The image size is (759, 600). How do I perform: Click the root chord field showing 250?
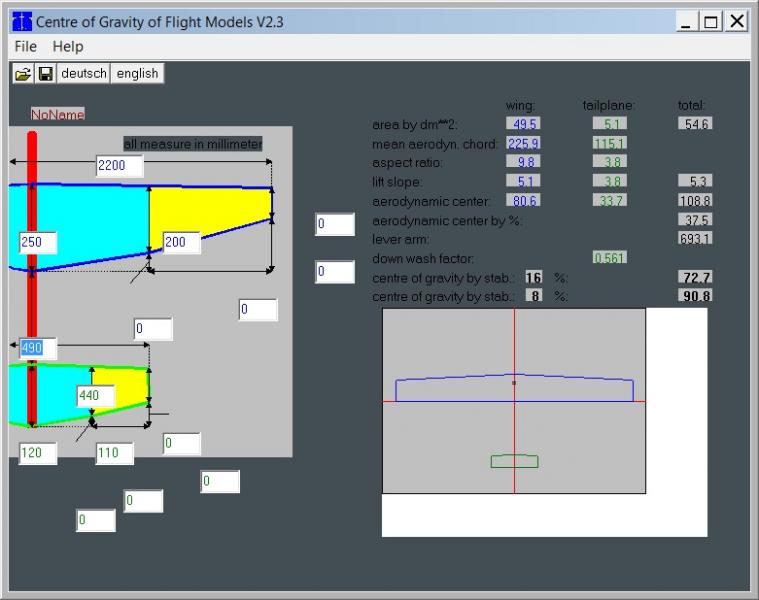[x=38, y=242]
